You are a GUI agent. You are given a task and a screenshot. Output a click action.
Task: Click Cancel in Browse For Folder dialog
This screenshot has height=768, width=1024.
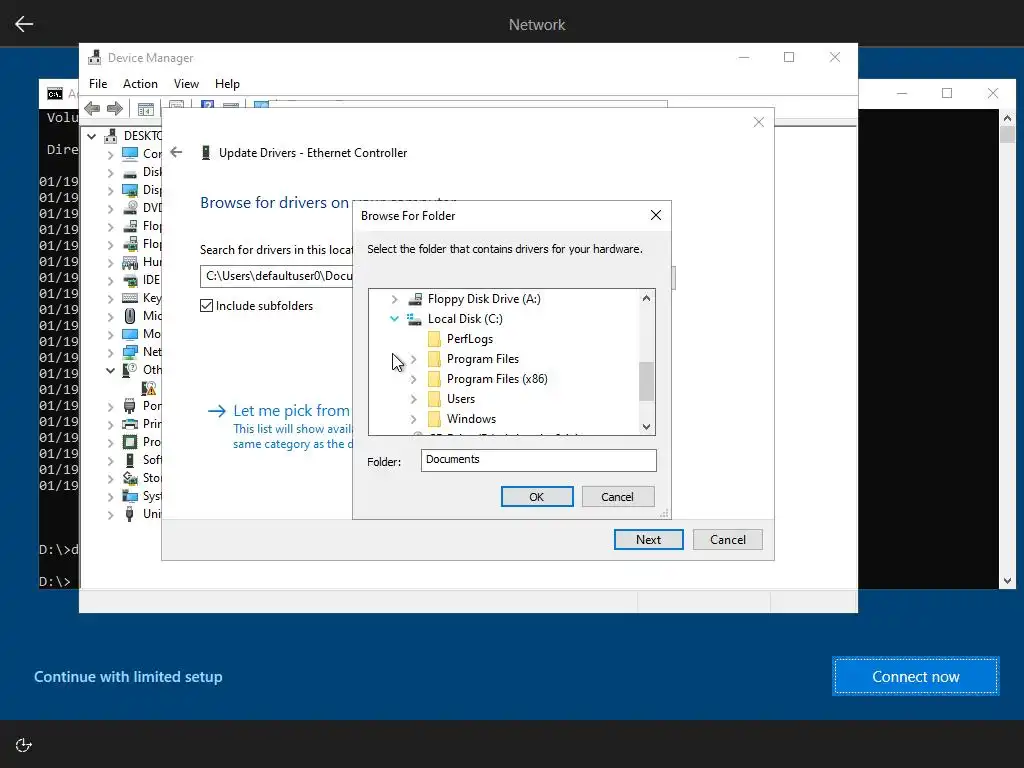(x=617, y=497)
